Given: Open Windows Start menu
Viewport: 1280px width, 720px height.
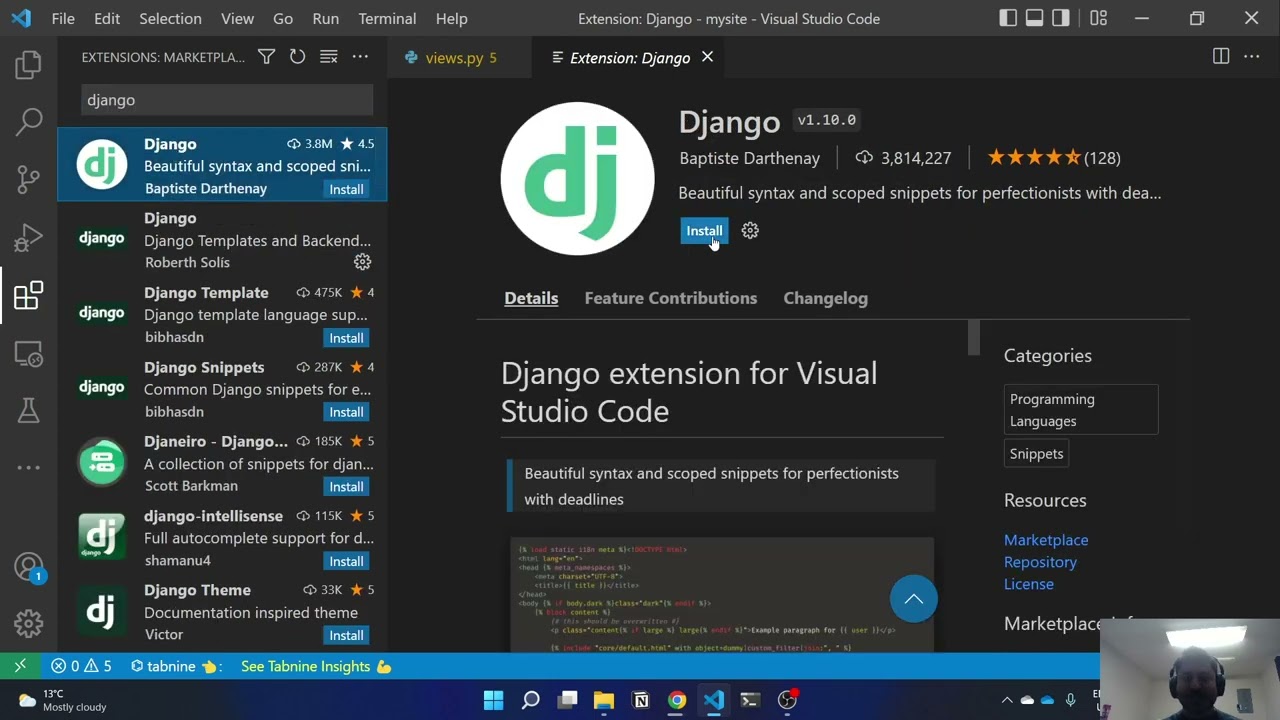Looking at the screenshot, I should tap(493, 700).
